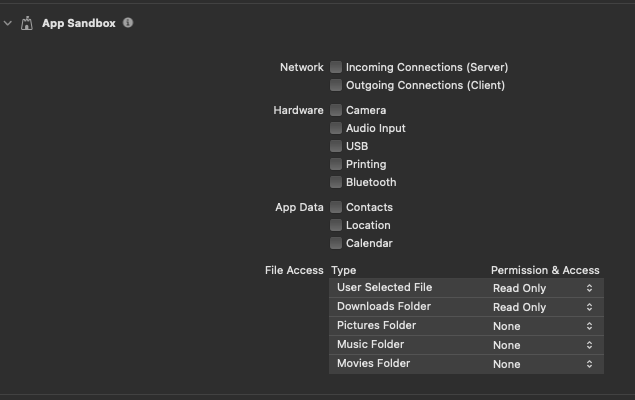Tick the Calendar checkbox
Screen dimensions: 635x400
tap(336, 243)
